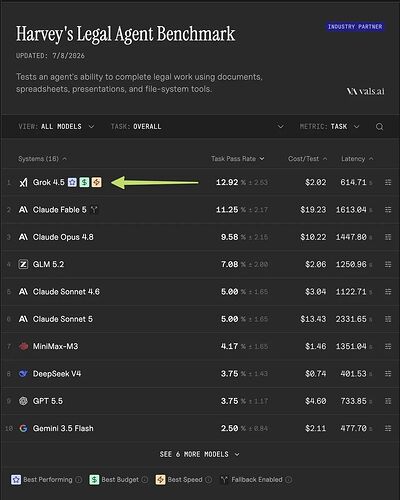The width and height of the screenshot is (400, 500).
Task: Click Grok 4.5's Best Speed badge
Action: click(96, 182)
